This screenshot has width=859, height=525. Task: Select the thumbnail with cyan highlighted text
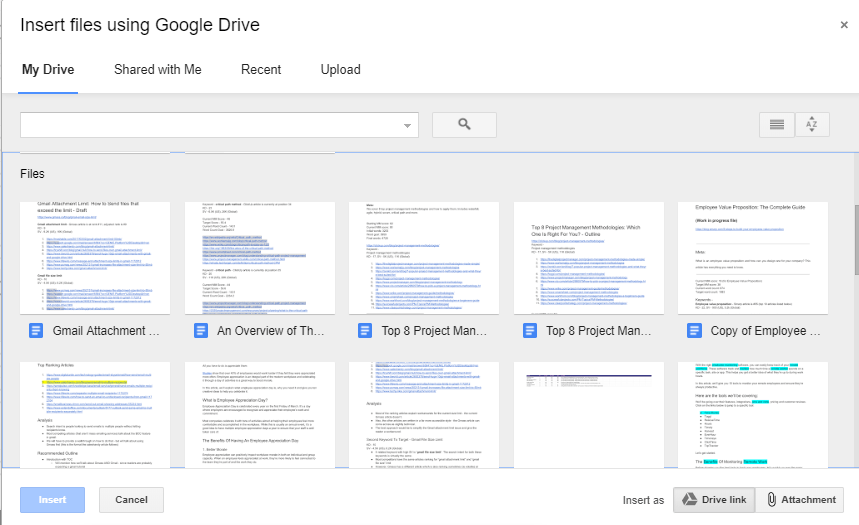click(x=753, y=415)
